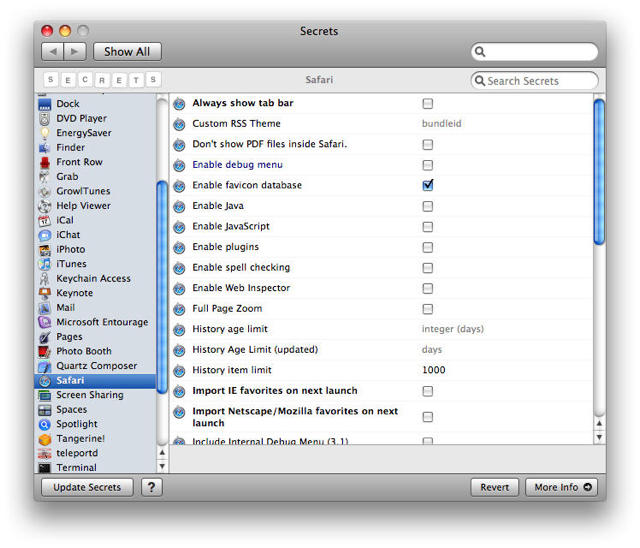Check the Enable Web Inspector box
Screen dimensions: 640x548
pyautogui.click(x=428, y=288)
